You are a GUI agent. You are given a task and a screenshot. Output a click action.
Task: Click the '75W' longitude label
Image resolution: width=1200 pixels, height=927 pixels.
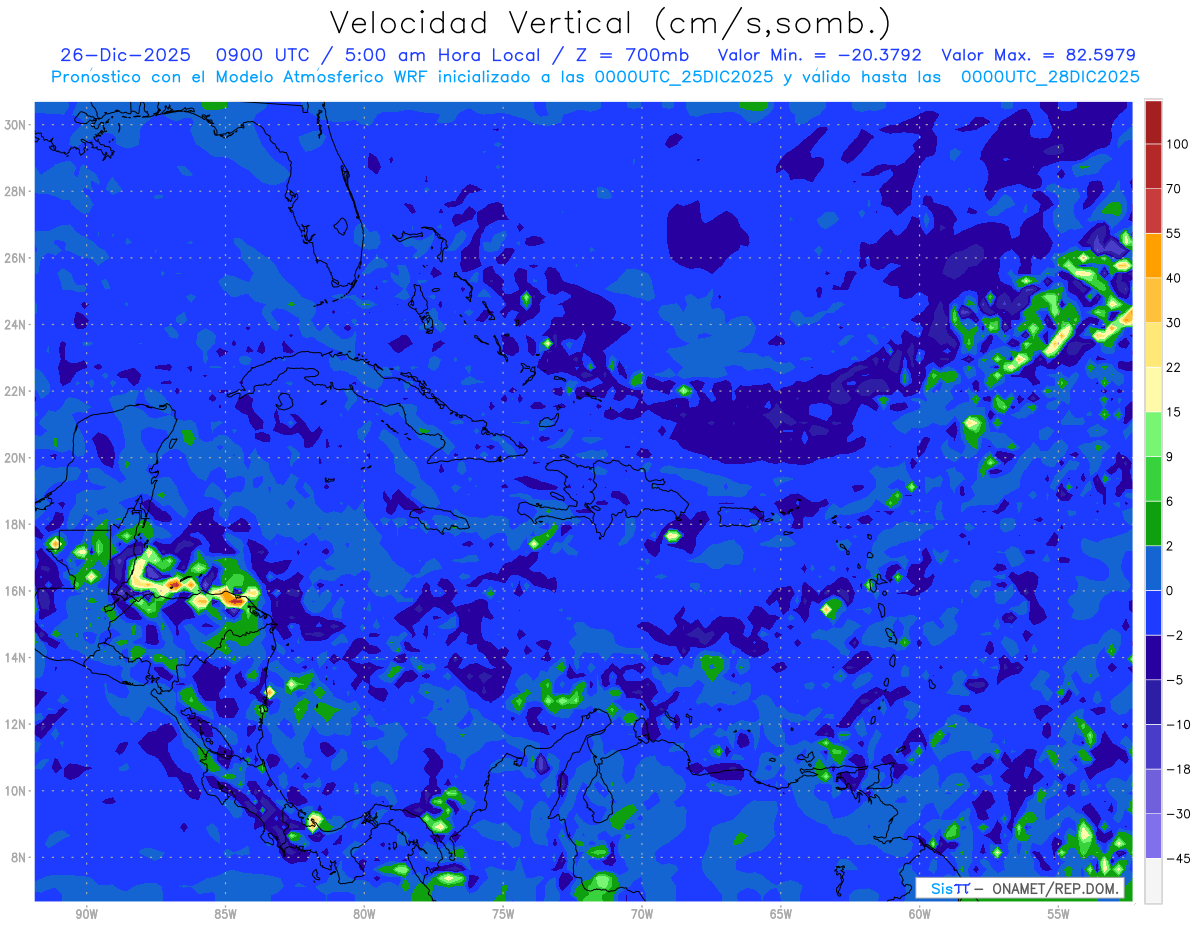coord(503,914)
